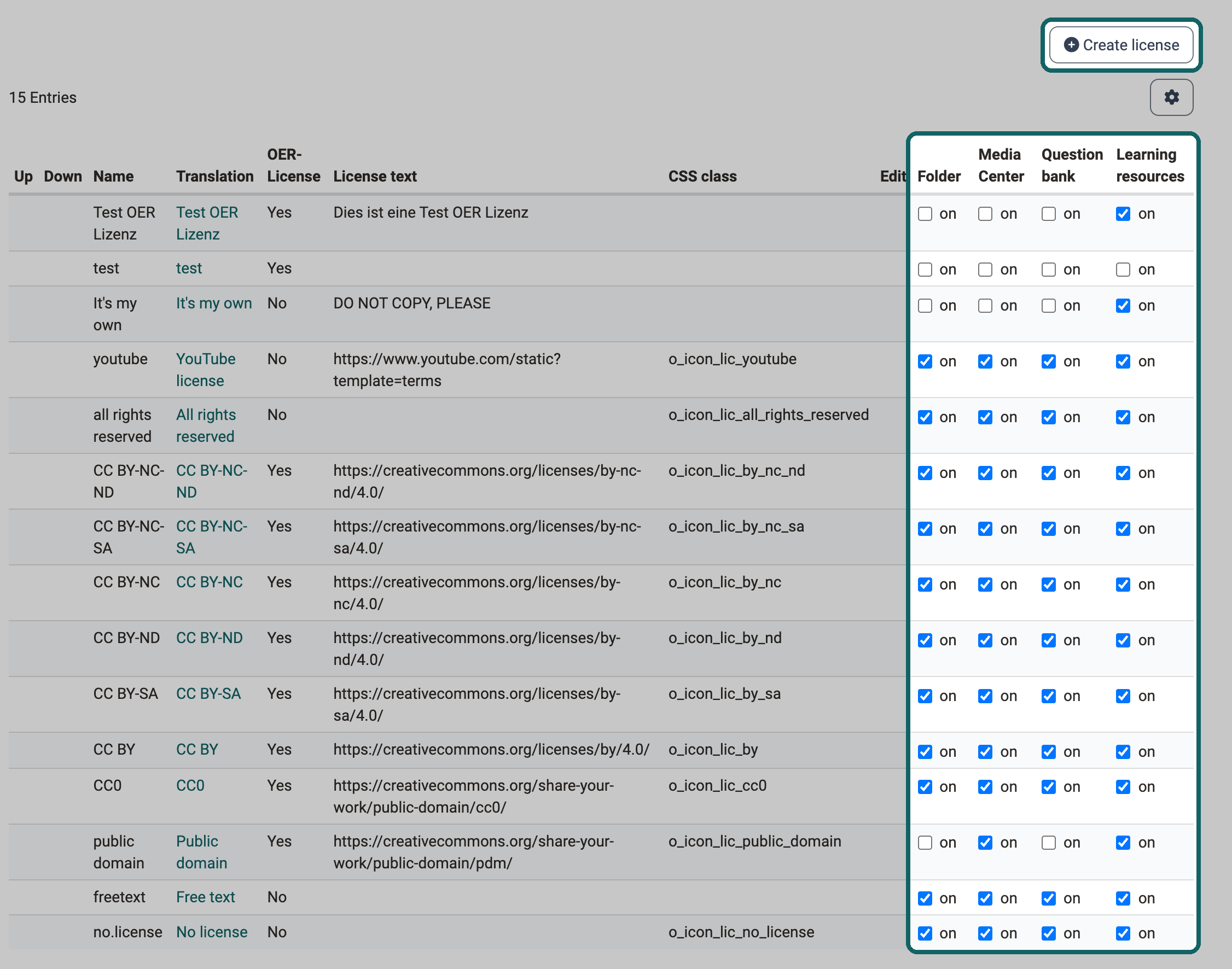Screen dimensions: 1232x969
Task: Open It's my own translation link
Action: (214, 303)
